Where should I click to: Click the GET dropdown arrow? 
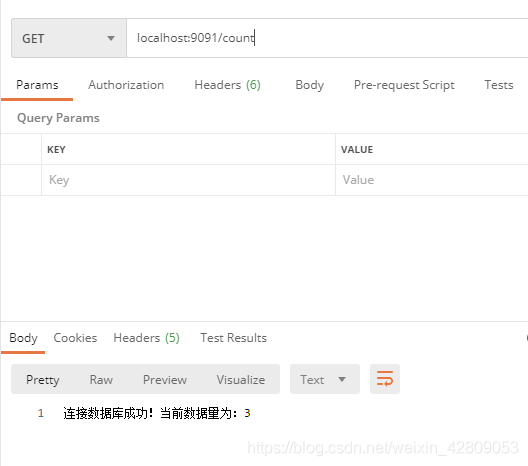(111, 38)
